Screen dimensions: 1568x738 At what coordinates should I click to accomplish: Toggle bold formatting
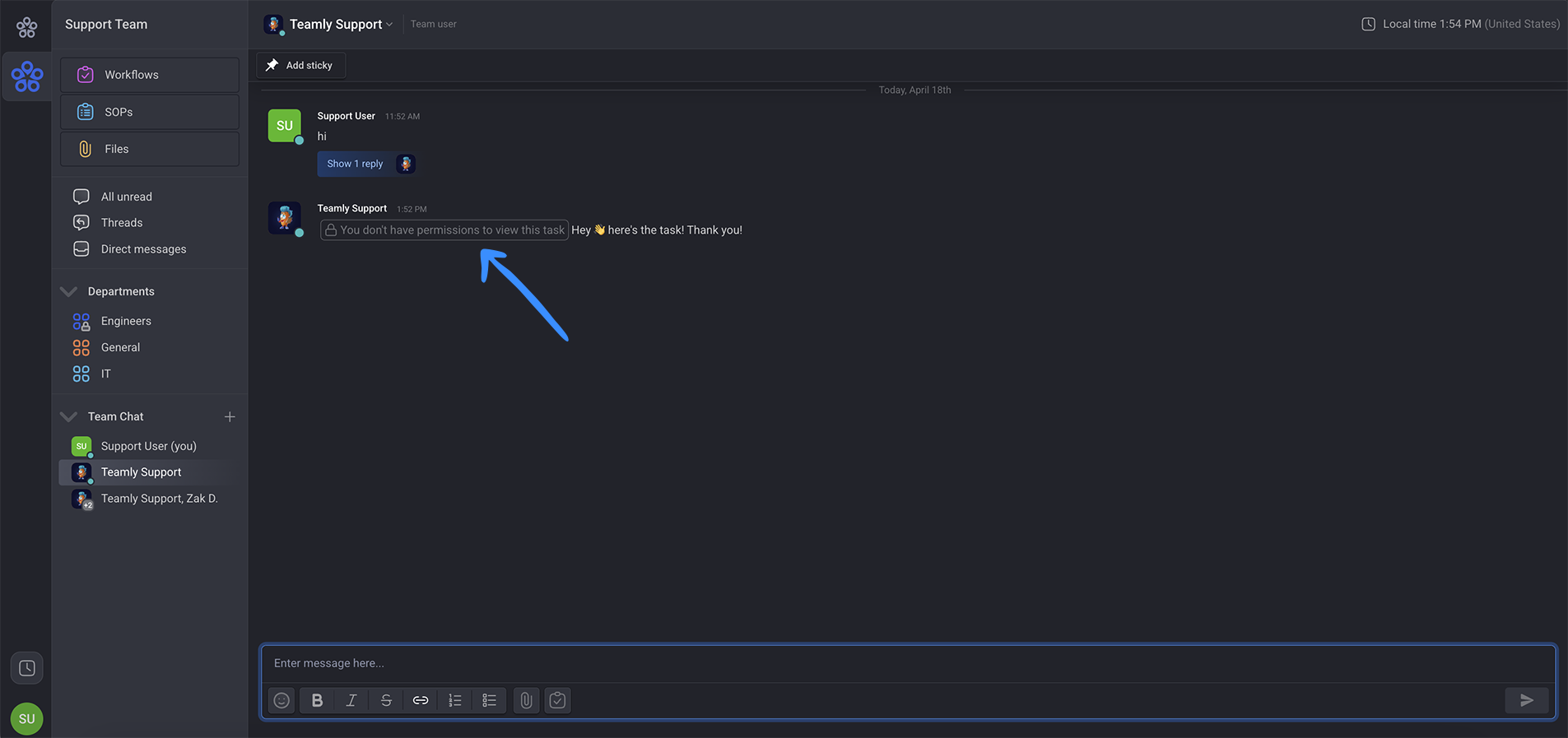(x=317, y=700)
